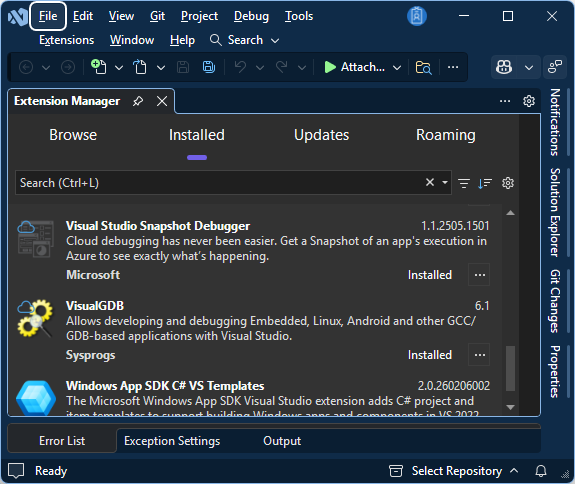Viewport: 575px width, 484px height.
Task: Click the Snapshot Debugger extension icon
Action: (x=35, y=239)
